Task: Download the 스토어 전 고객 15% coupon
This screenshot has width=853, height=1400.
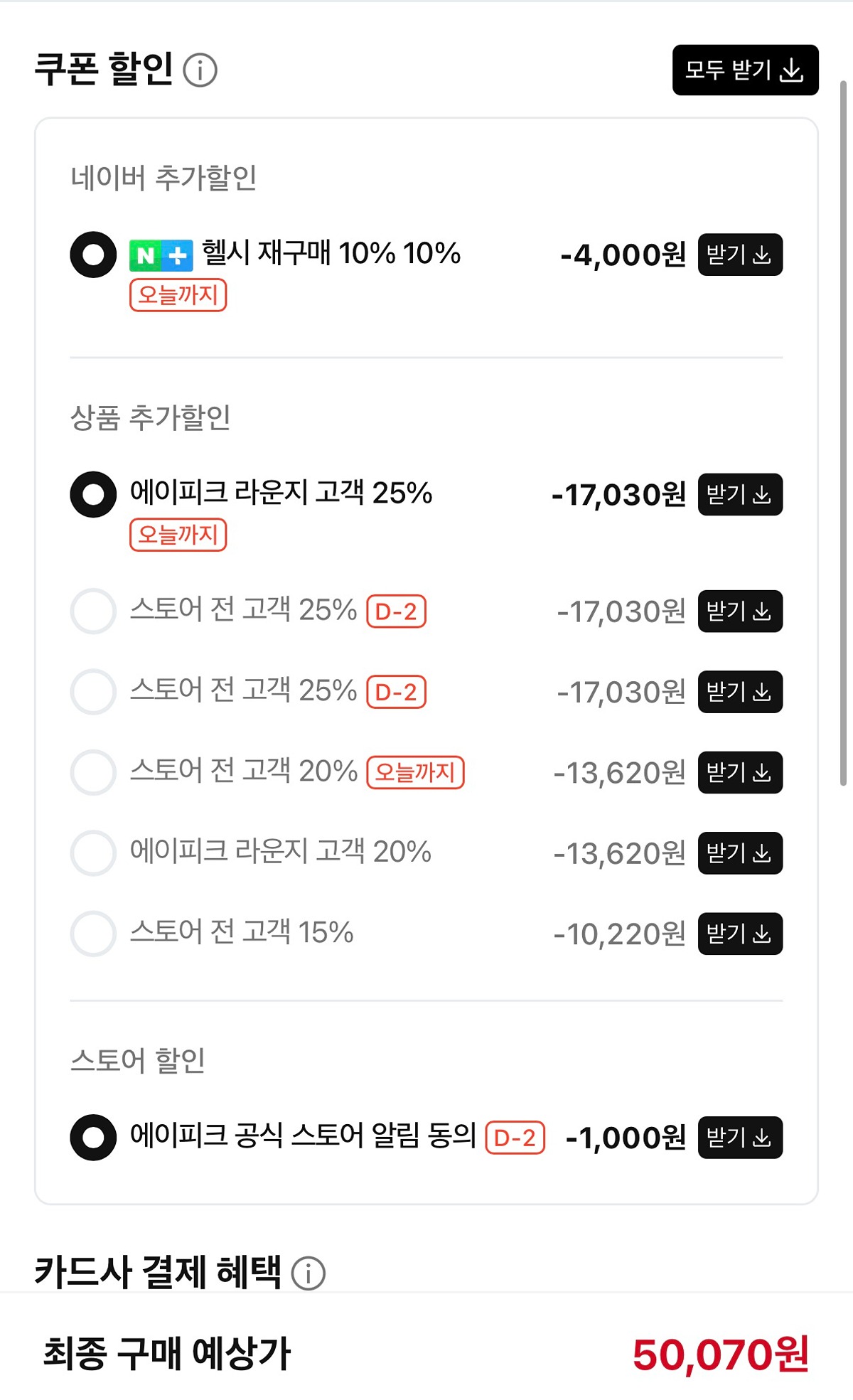Action: [x=739, y=934]
